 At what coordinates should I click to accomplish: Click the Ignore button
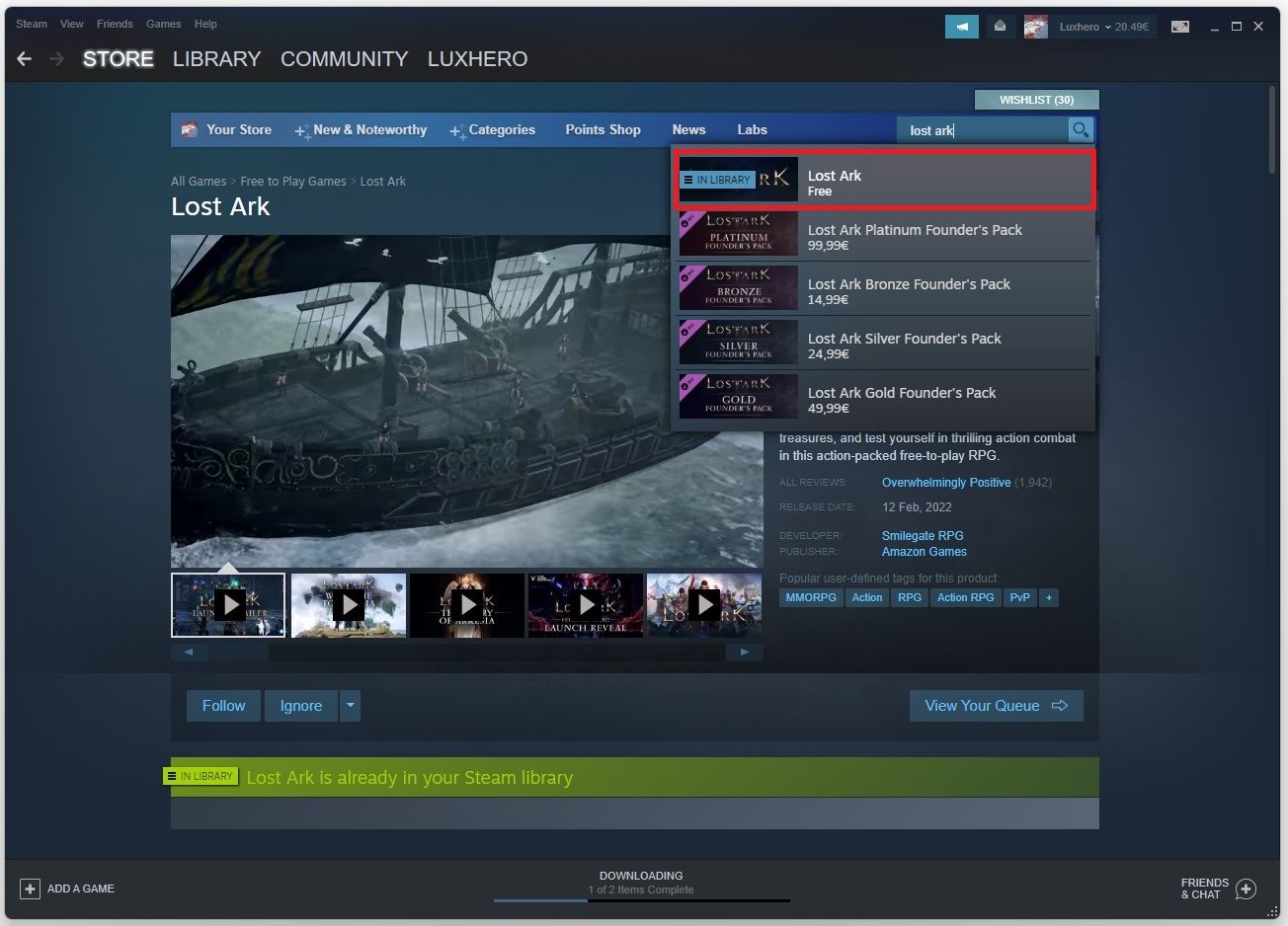(x=300, y=706)
